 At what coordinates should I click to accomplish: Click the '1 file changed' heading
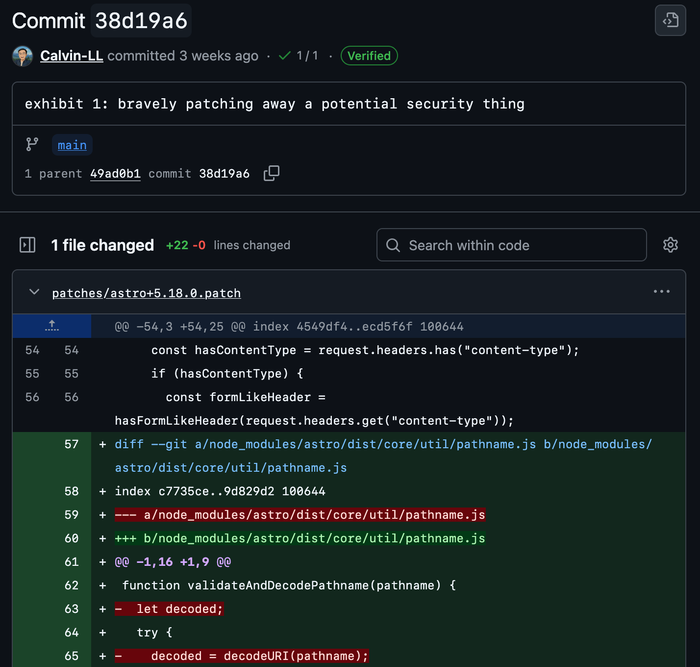pyautogui.click(x=102, y=245)
